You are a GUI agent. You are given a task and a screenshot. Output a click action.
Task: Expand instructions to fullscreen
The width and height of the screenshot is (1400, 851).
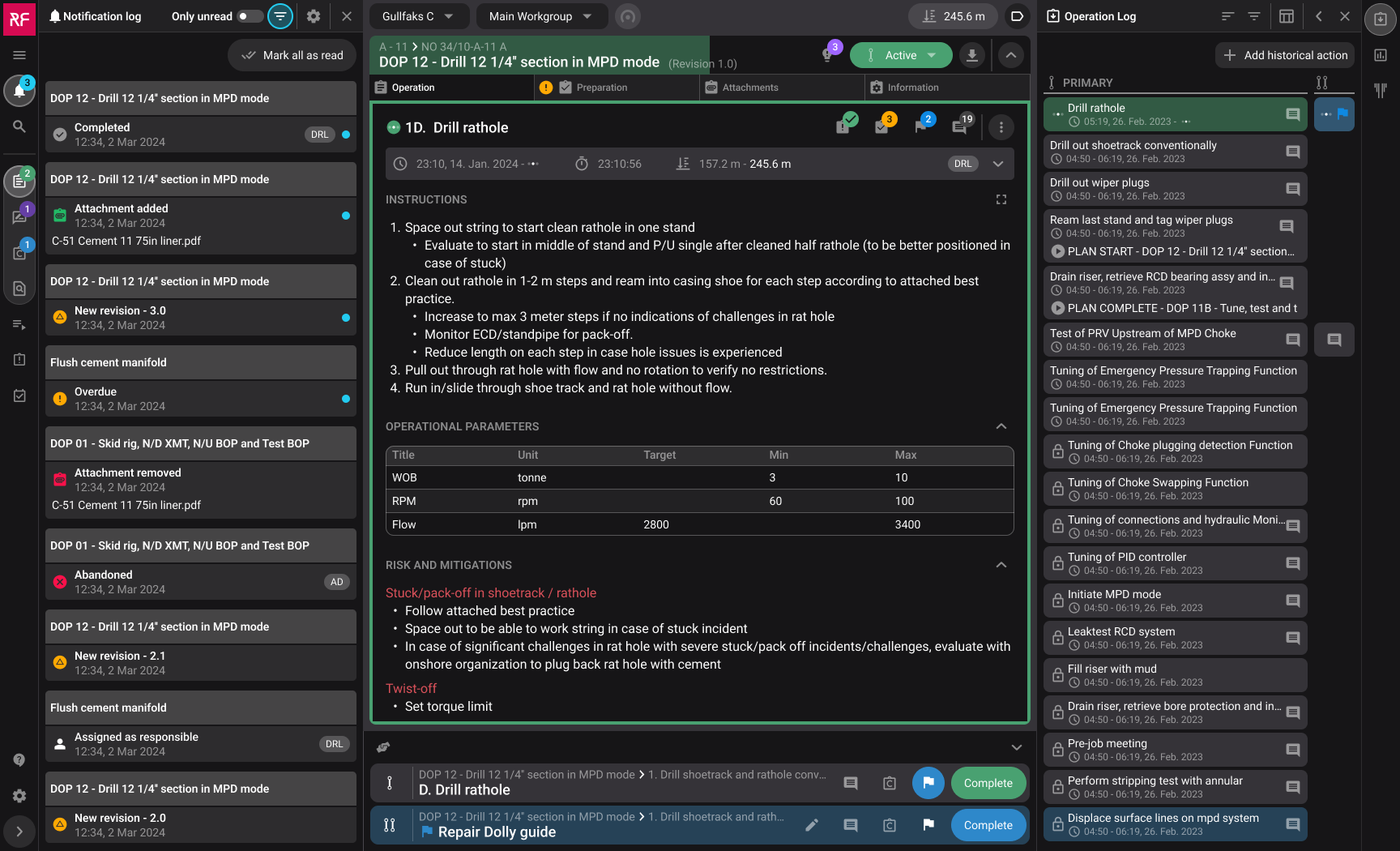click(1001, 199)
